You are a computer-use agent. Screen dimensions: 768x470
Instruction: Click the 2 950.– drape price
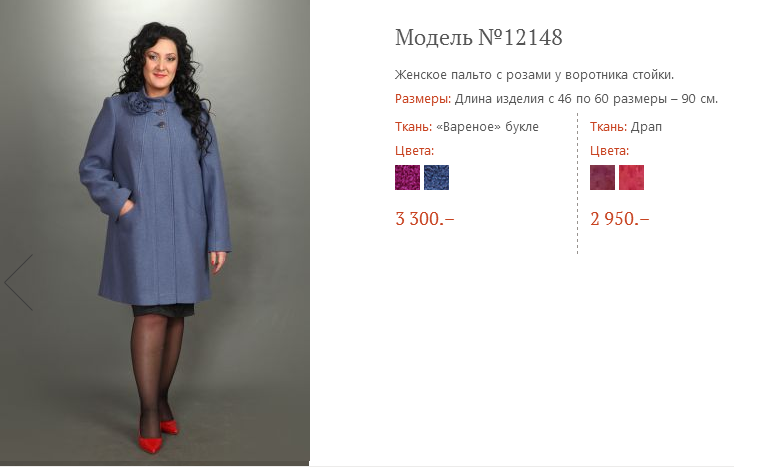(620, 219)
